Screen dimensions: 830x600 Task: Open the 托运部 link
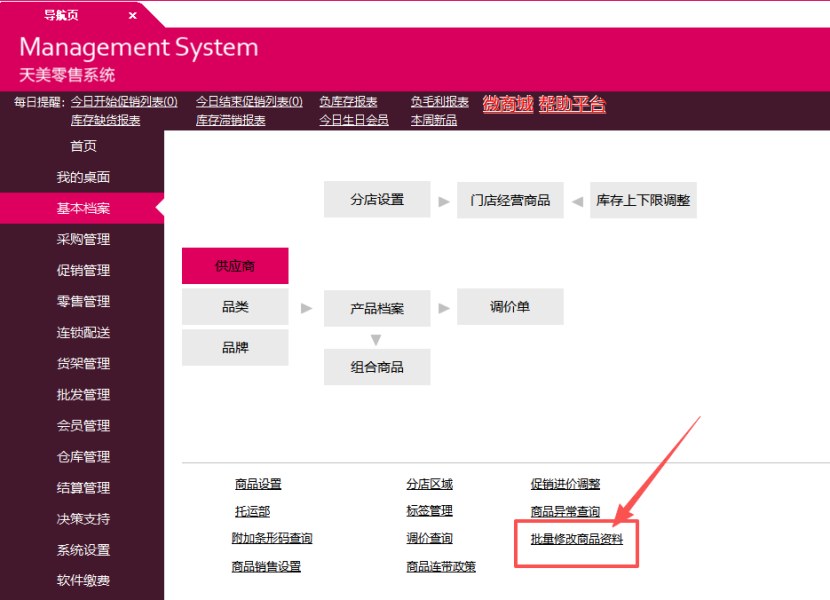click(252, 512)
